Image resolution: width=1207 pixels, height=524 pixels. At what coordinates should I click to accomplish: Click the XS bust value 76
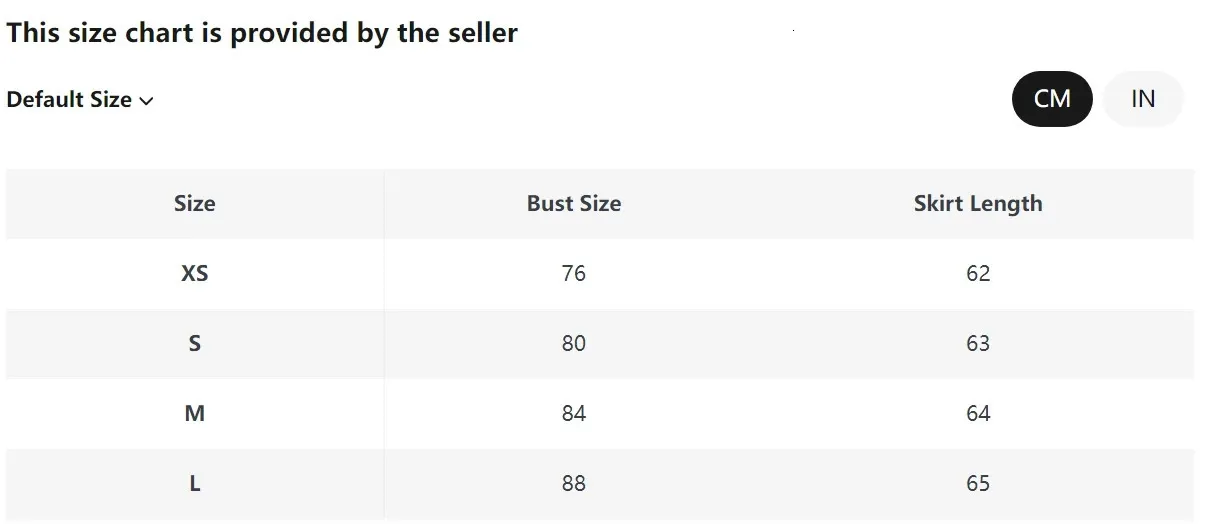[574, 274]
